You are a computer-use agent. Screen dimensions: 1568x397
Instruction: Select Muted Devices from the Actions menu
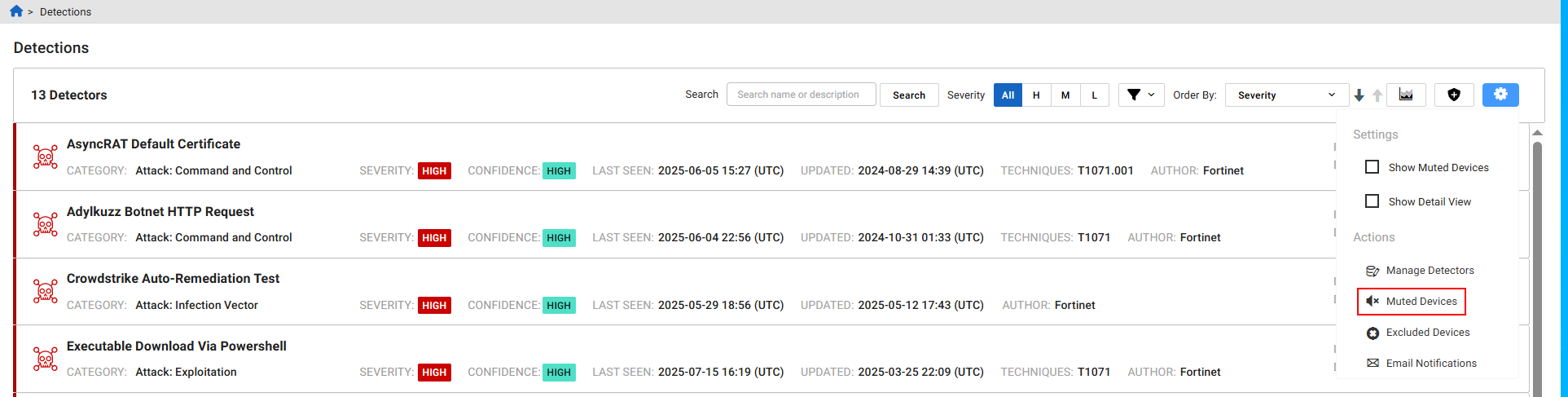pos(1421,302)
